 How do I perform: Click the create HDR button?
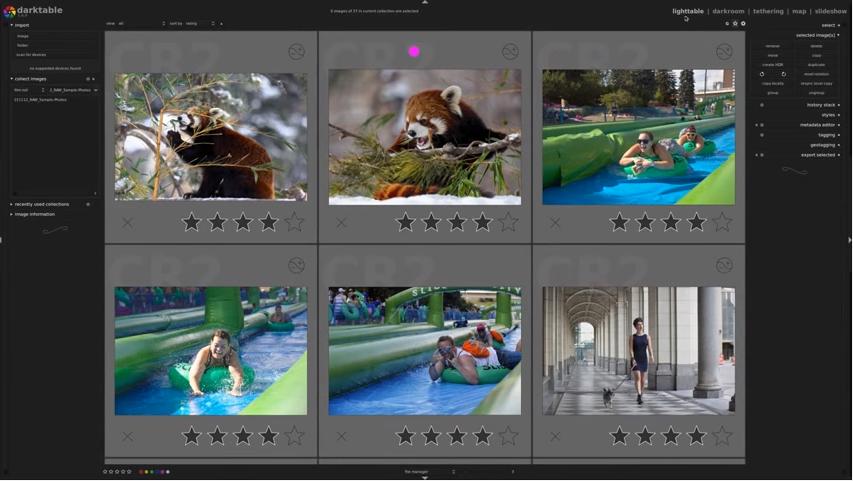[772, 65]
